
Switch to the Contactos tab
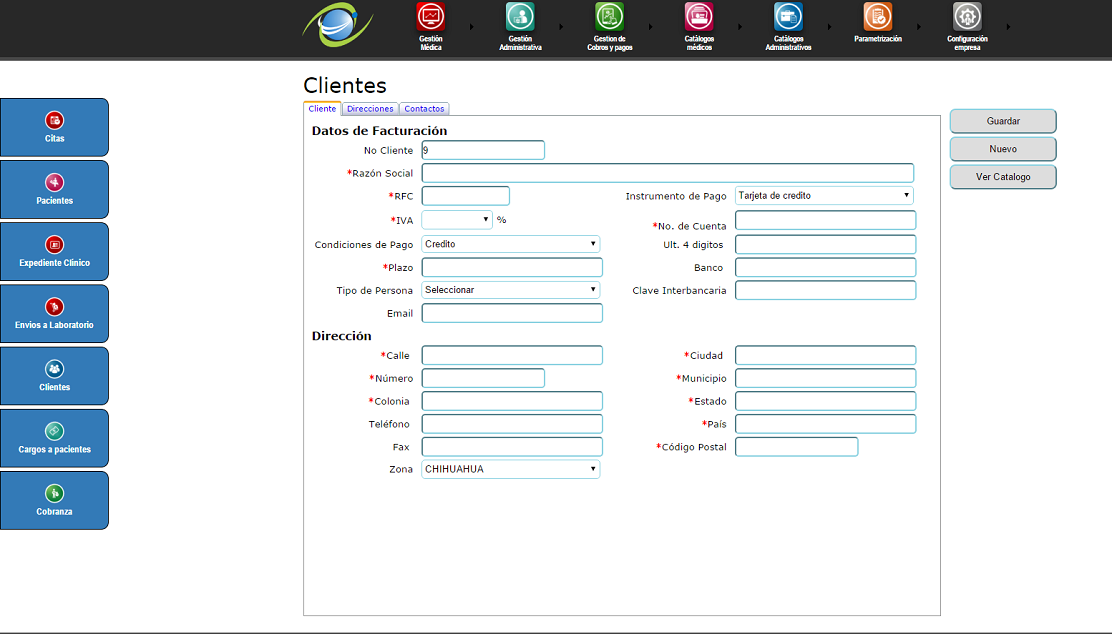pyautogui.click(x=424, y=109)
